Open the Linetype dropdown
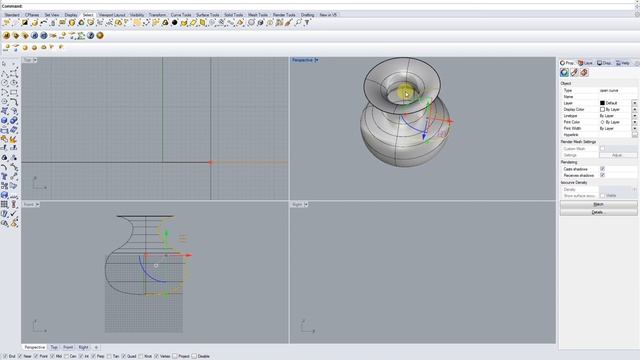The width and height of the screenshot is (640, 360). (634, 116)
